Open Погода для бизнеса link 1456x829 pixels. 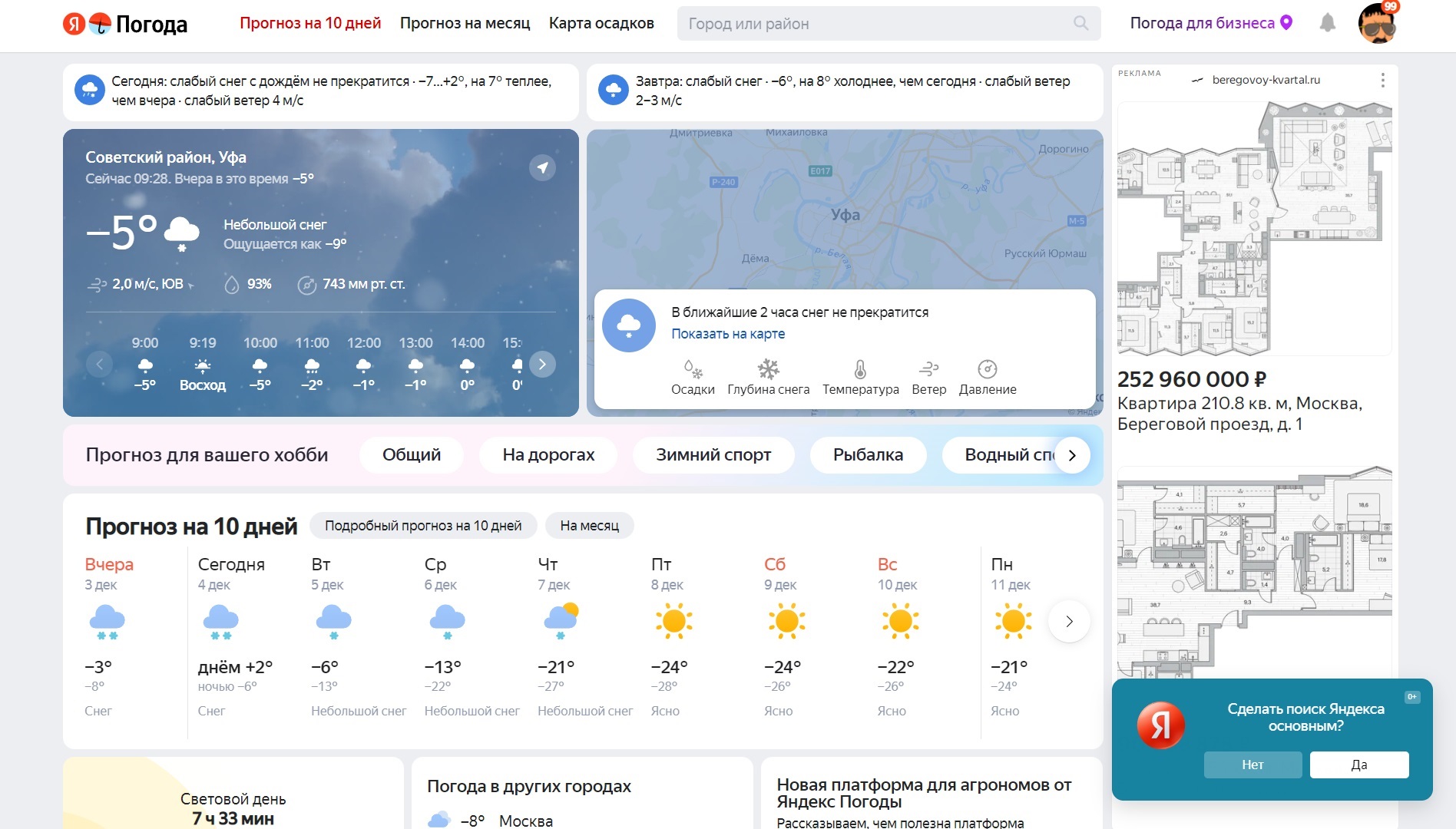(1202, 23)
